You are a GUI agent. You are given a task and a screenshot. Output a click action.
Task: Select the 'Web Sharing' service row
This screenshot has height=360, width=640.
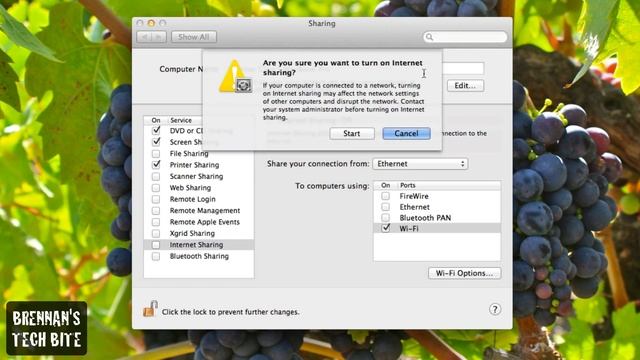[x=199, y=188]
